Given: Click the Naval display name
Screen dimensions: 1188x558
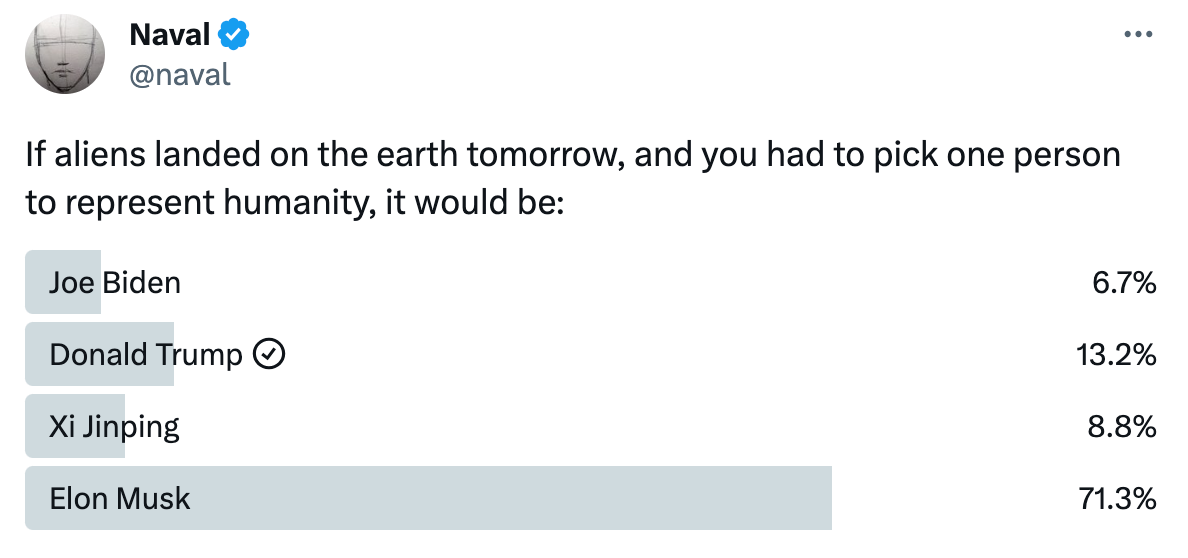Looking at the screenshot, I should (170, 34).
